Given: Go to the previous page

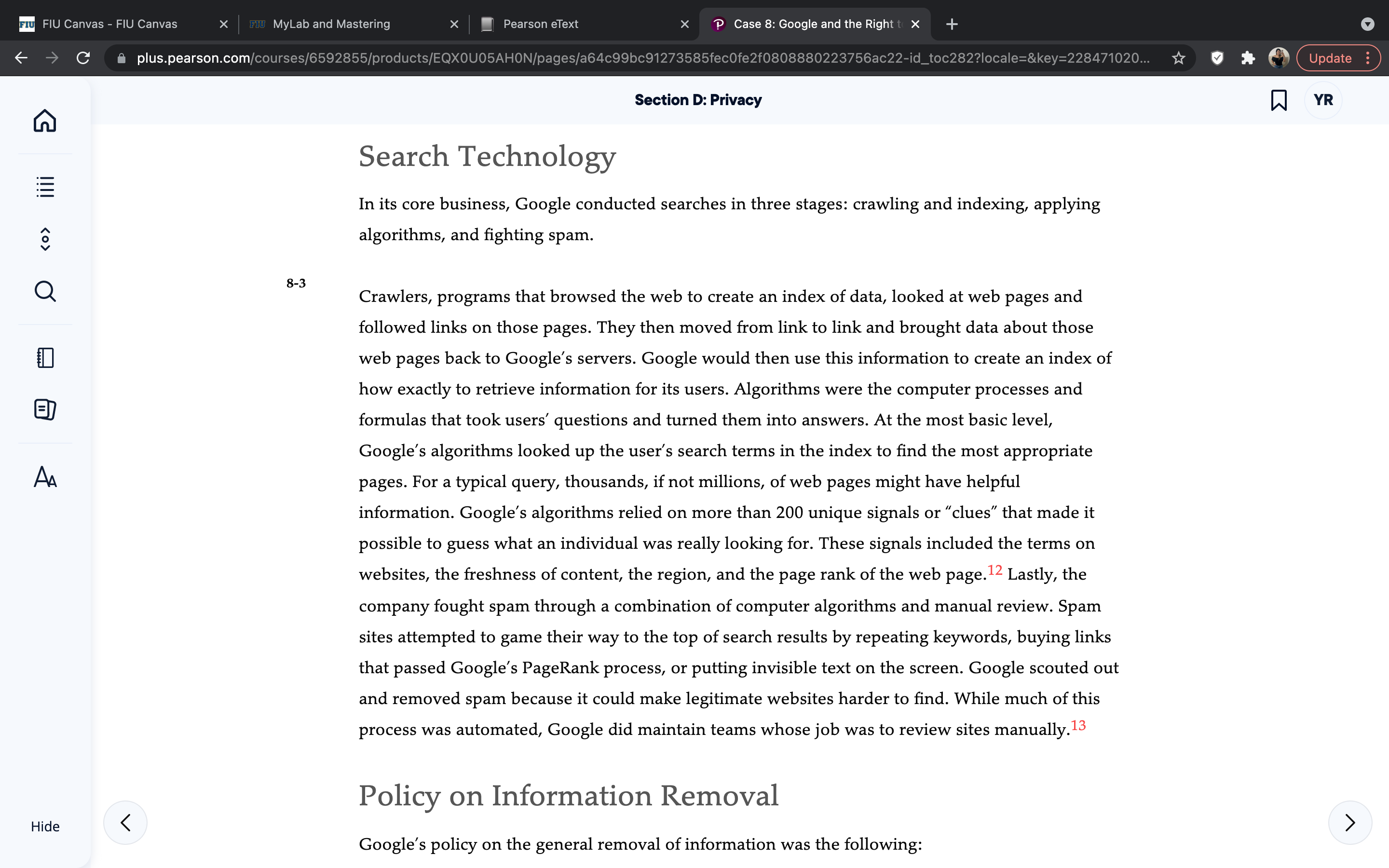Looking at the screenshot, I should click(x=125, y=822).
